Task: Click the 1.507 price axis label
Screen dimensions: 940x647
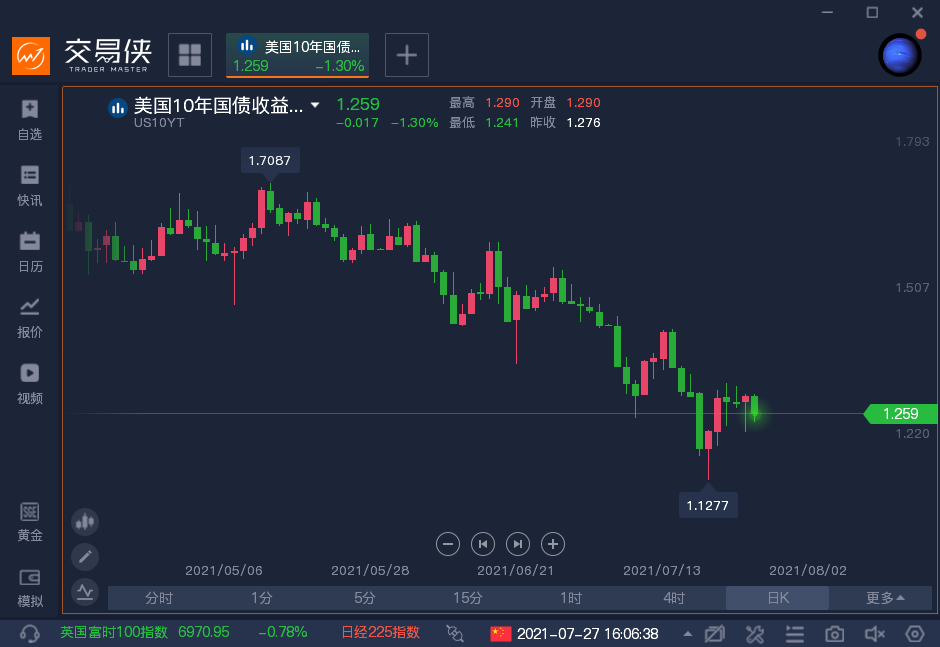Action: (912, 288)
